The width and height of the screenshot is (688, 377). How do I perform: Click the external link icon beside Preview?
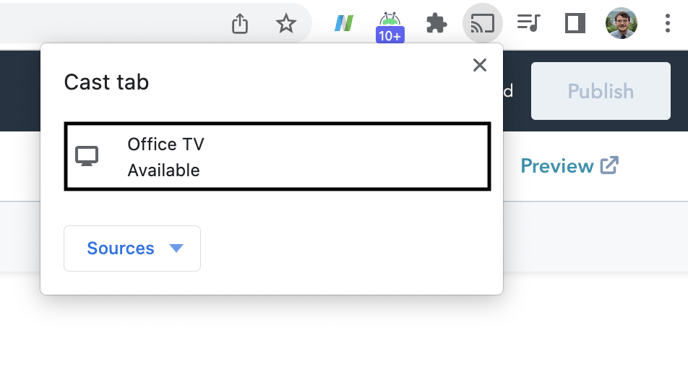tap(609, 165)
